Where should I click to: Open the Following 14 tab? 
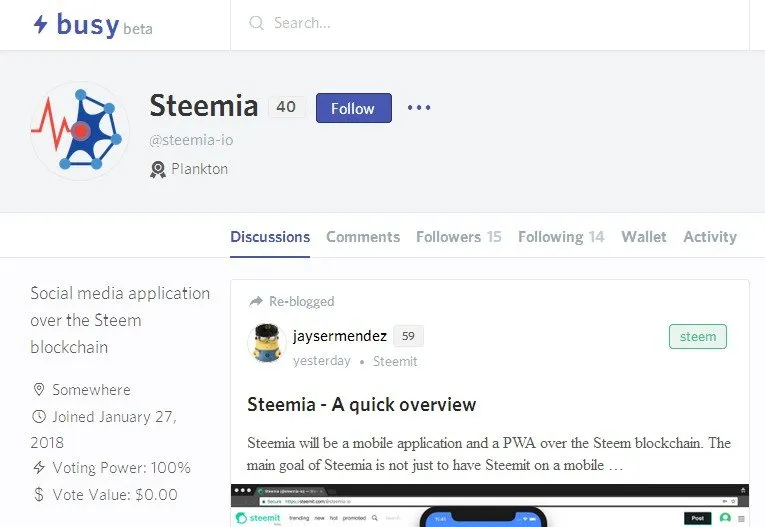click(561, 237)
